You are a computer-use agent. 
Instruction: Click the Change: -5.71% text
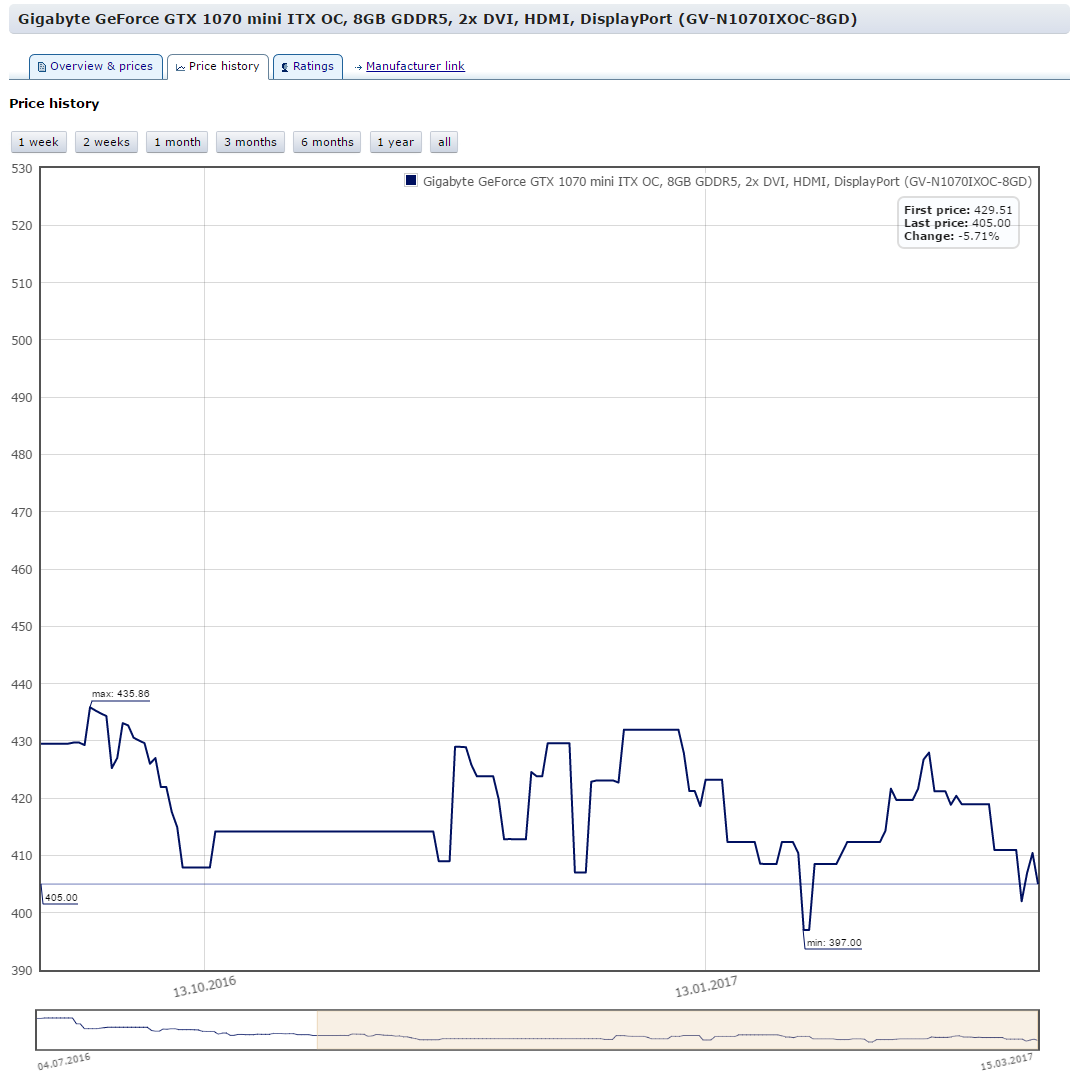point(952,236)
